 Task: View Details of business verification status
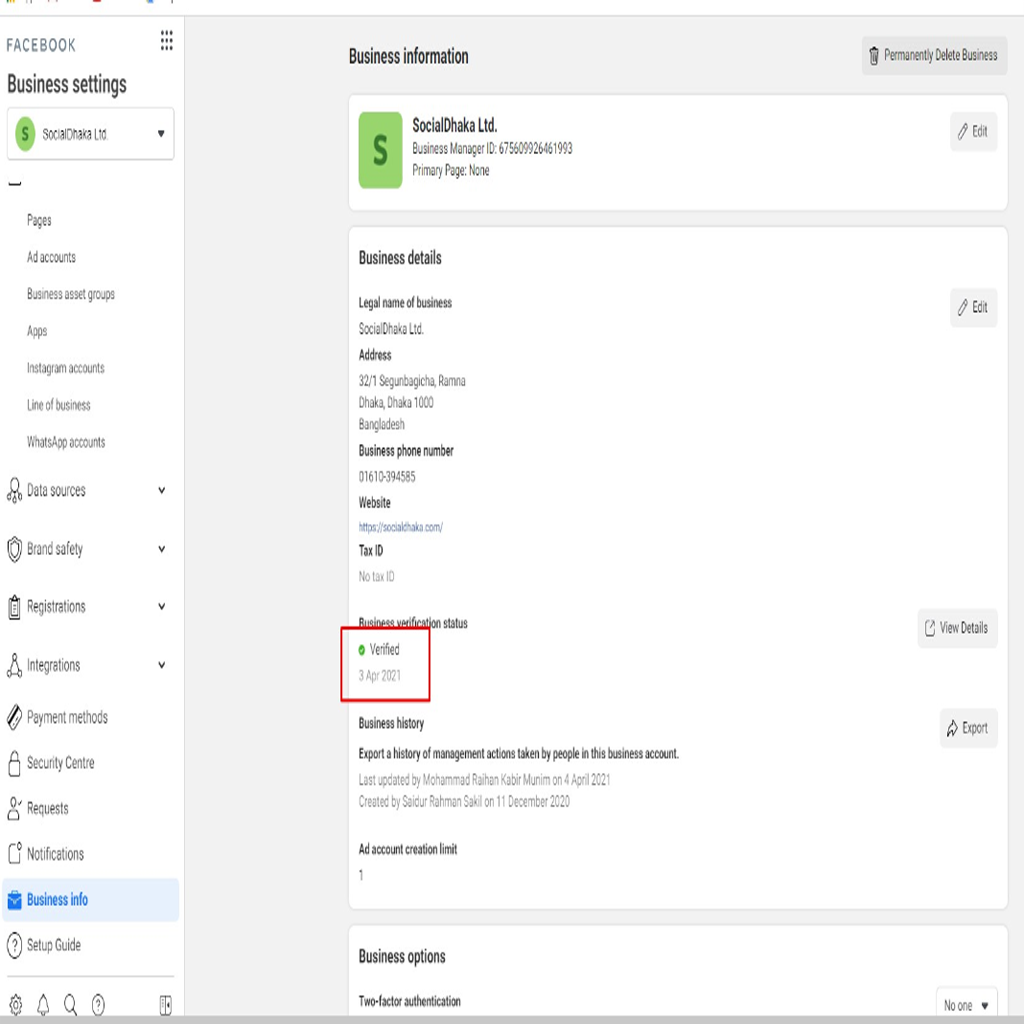(957, 628)
